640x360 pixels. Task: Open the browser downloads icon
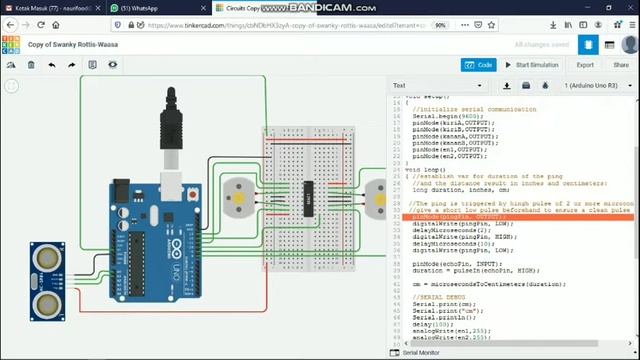[x=553, y=25]
